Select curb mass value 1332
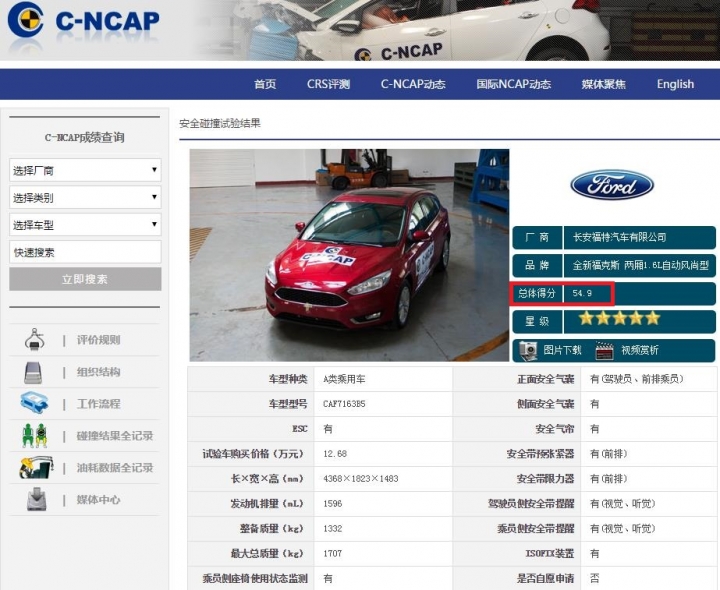720x590 pixels. tap(332, 528)
